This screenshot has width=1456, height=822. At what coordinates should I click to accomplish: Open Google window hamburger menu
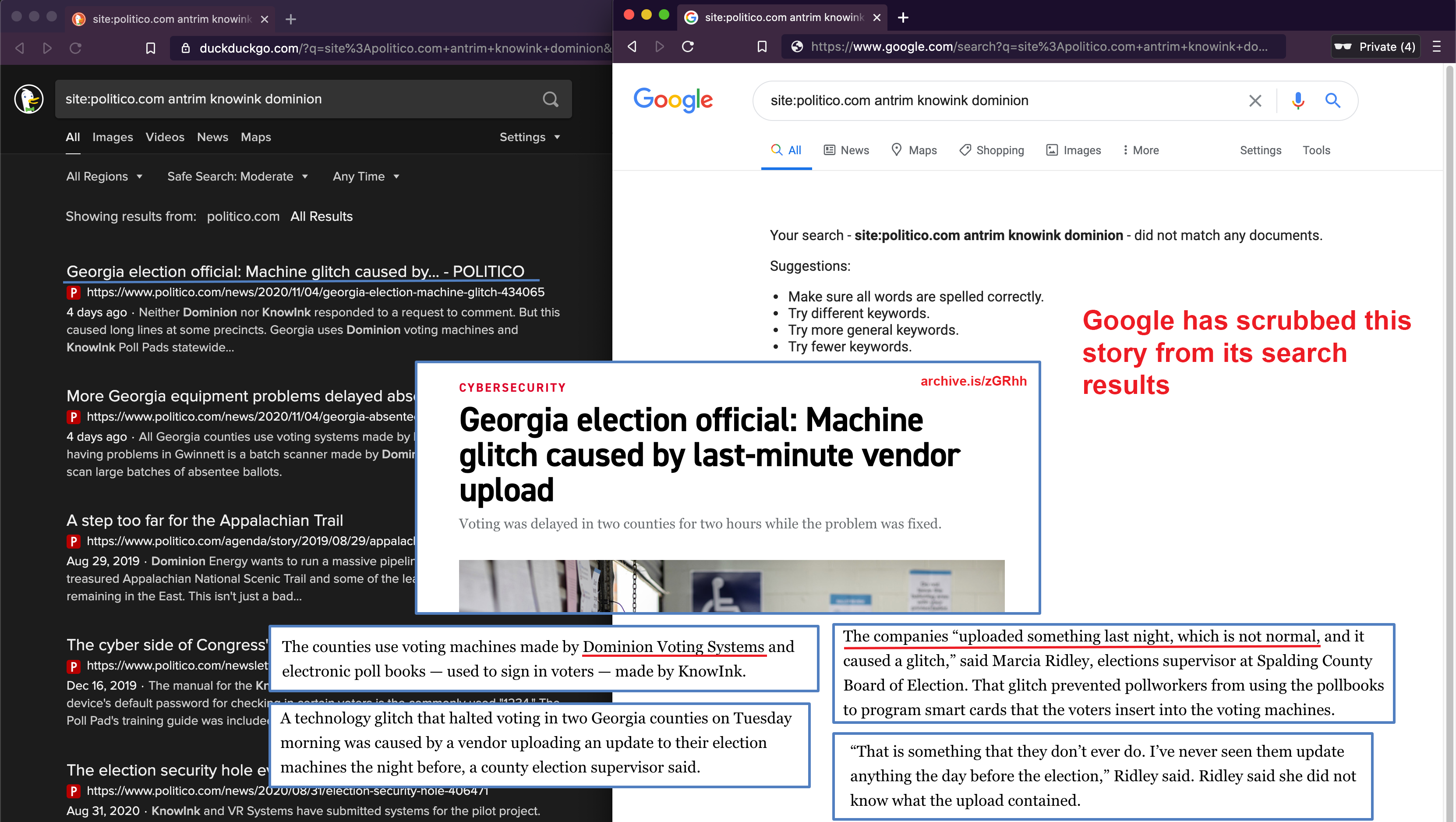coord(1436,46)
